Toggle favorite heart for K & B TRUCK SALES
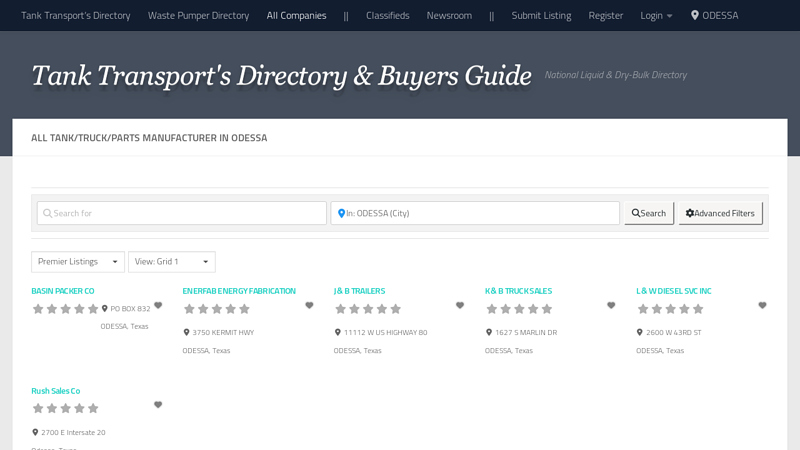 pos(611,306)
